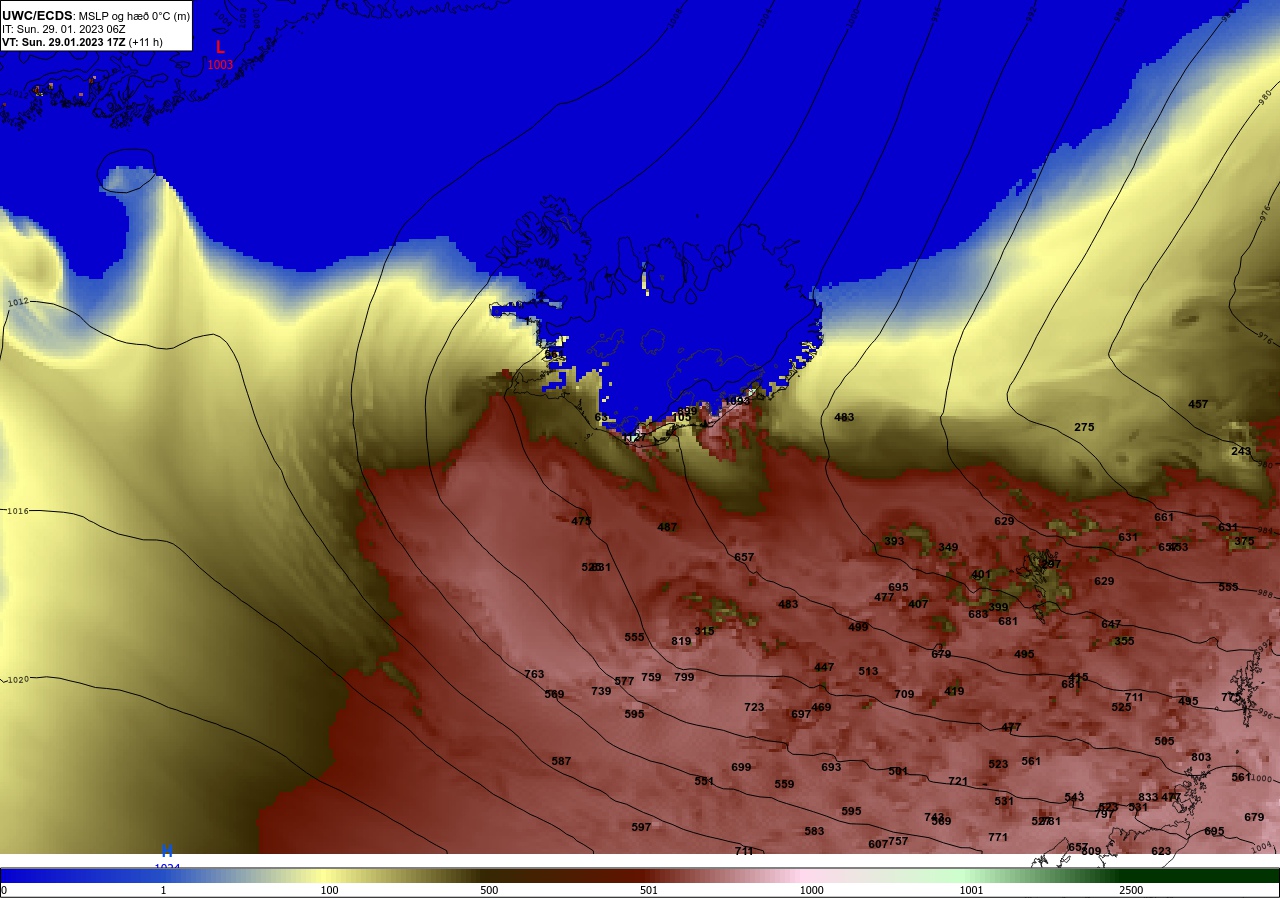Click the 275 height value
This screenshot has height=898, width=1280.
coord(1084,427)
